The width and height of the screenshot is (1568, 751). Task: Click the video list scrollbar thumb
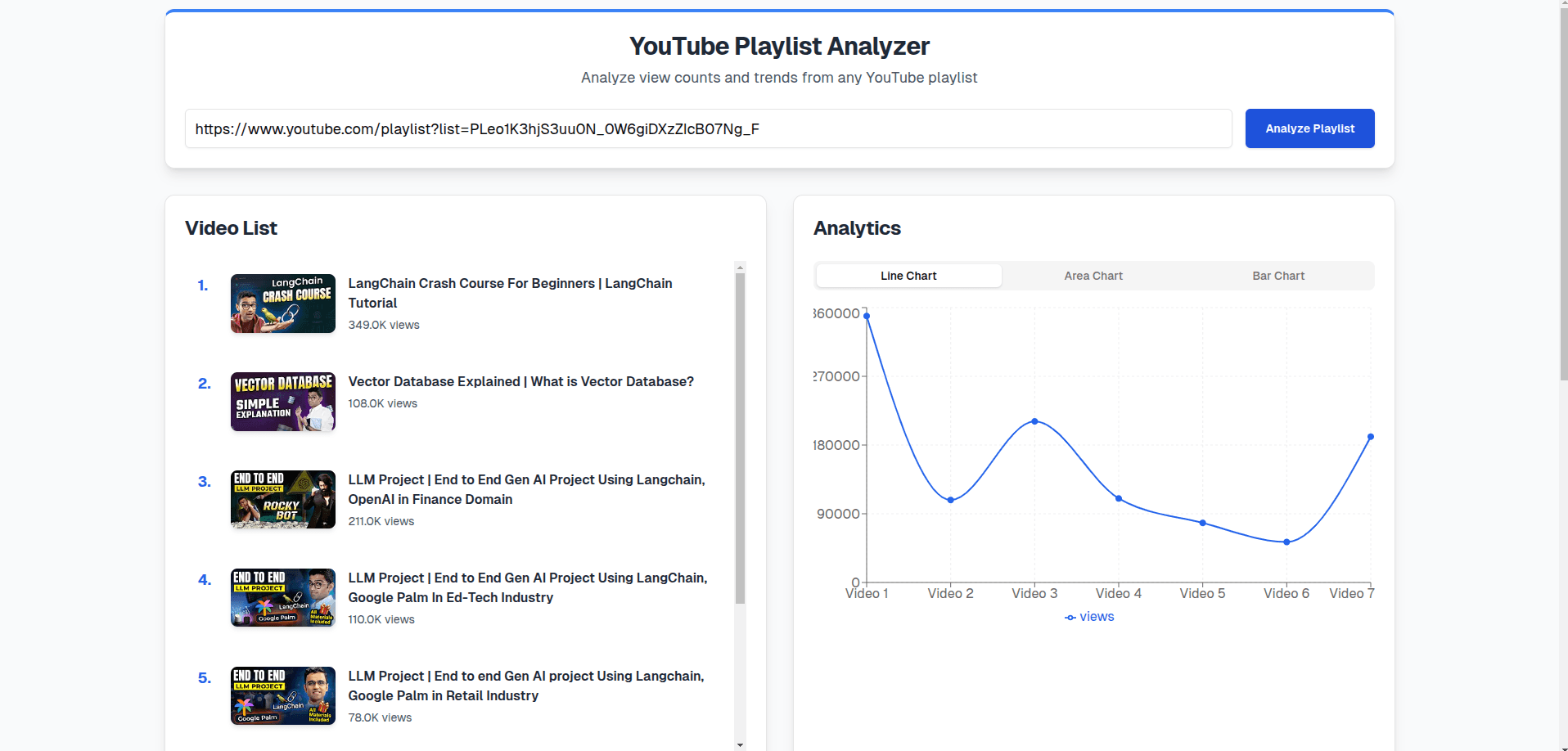point(740,438)
